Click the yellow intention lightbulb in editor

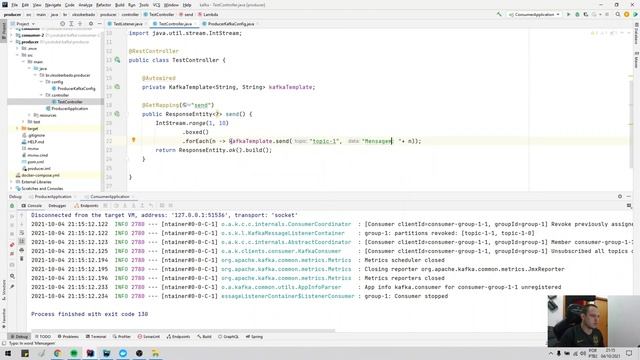coord(133,140)
